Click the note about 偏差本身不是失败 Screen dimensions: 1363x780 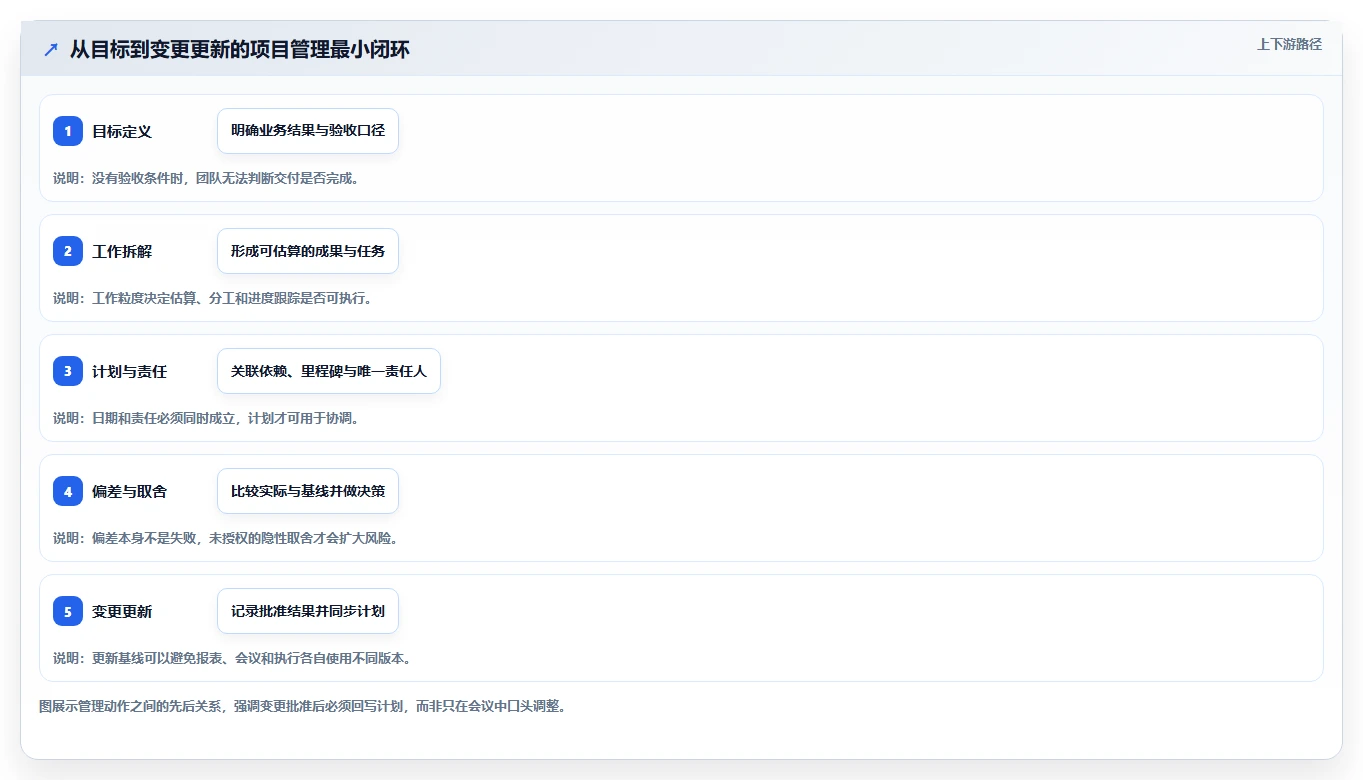coord(226,538)
